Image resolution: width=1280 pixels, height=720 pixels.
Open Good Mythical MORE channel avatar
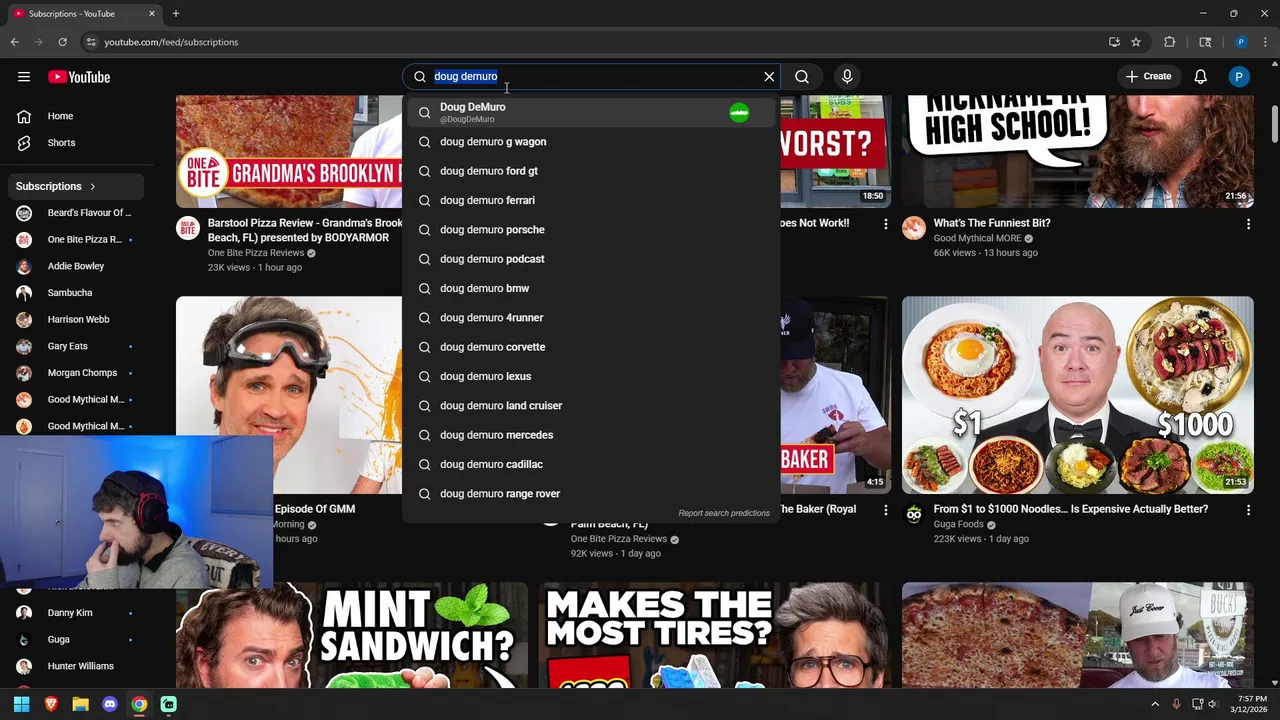coord(914,228)
